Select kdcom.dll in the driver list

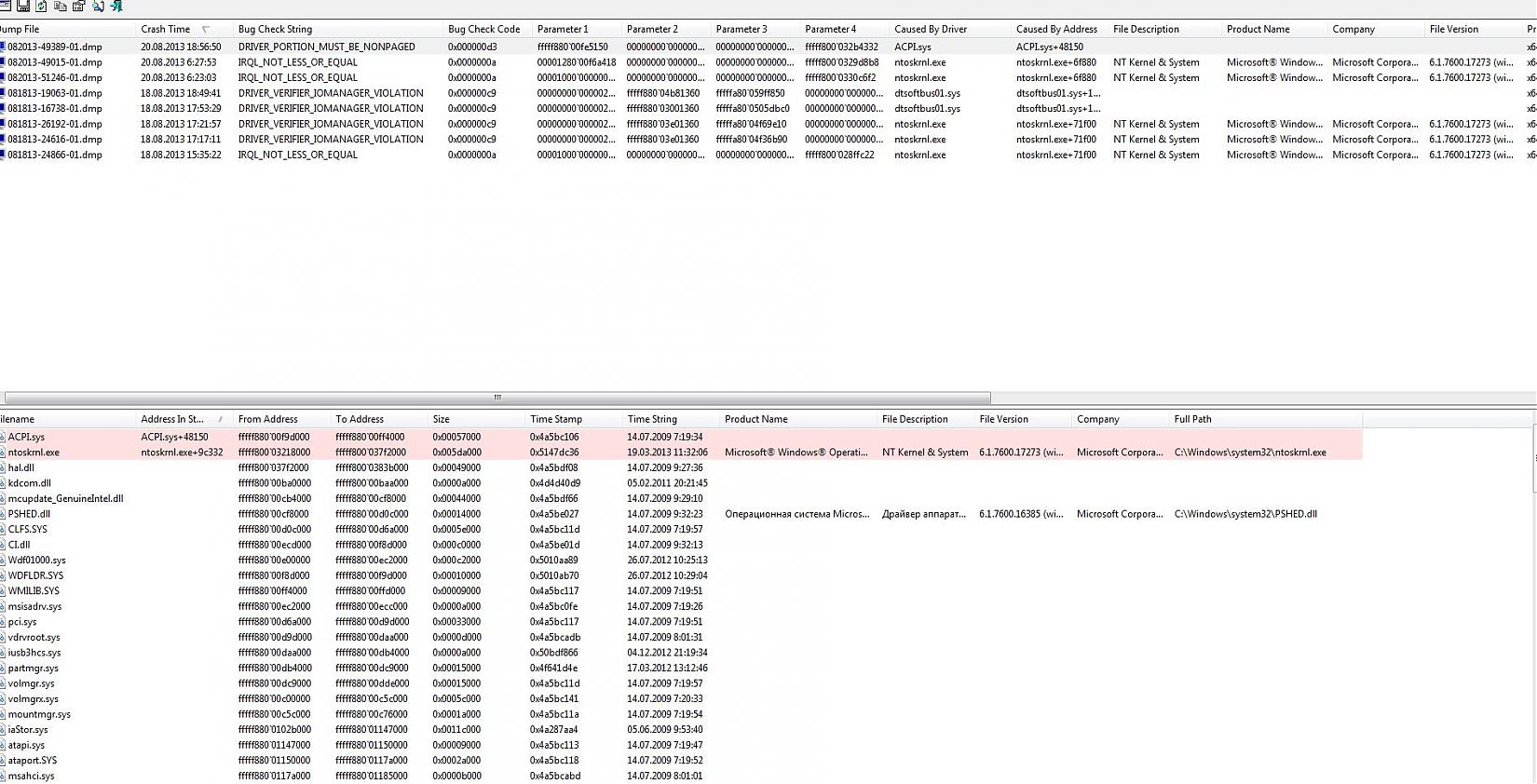click(x=30, y=483)
